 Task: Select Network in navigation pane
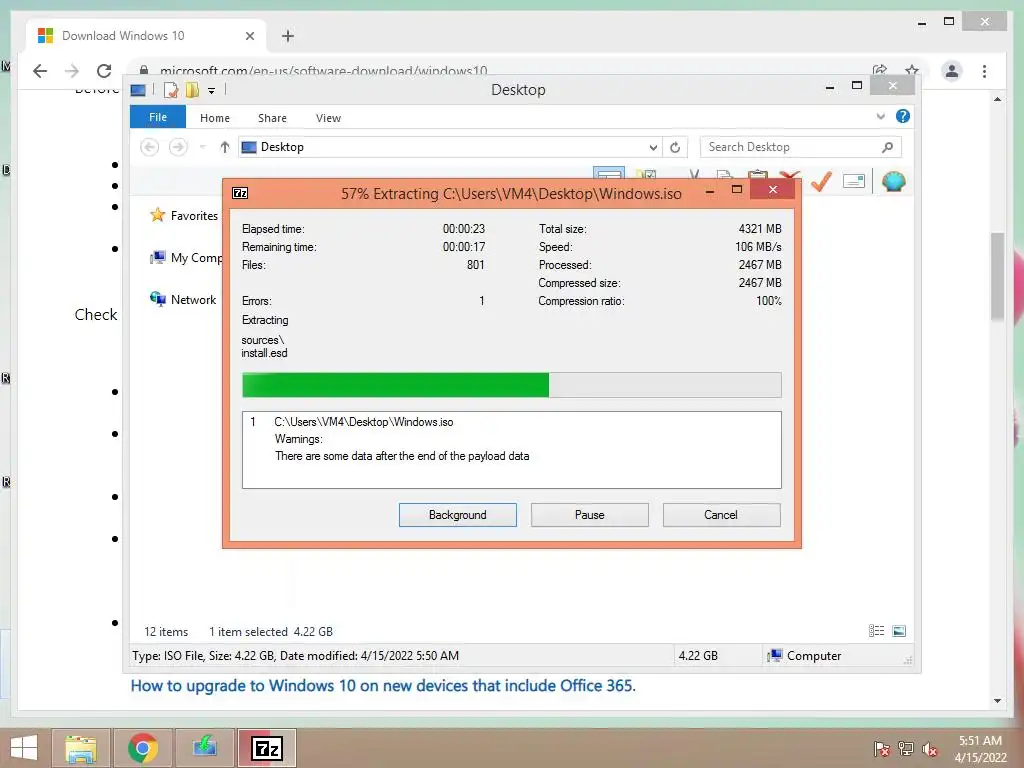183,299
